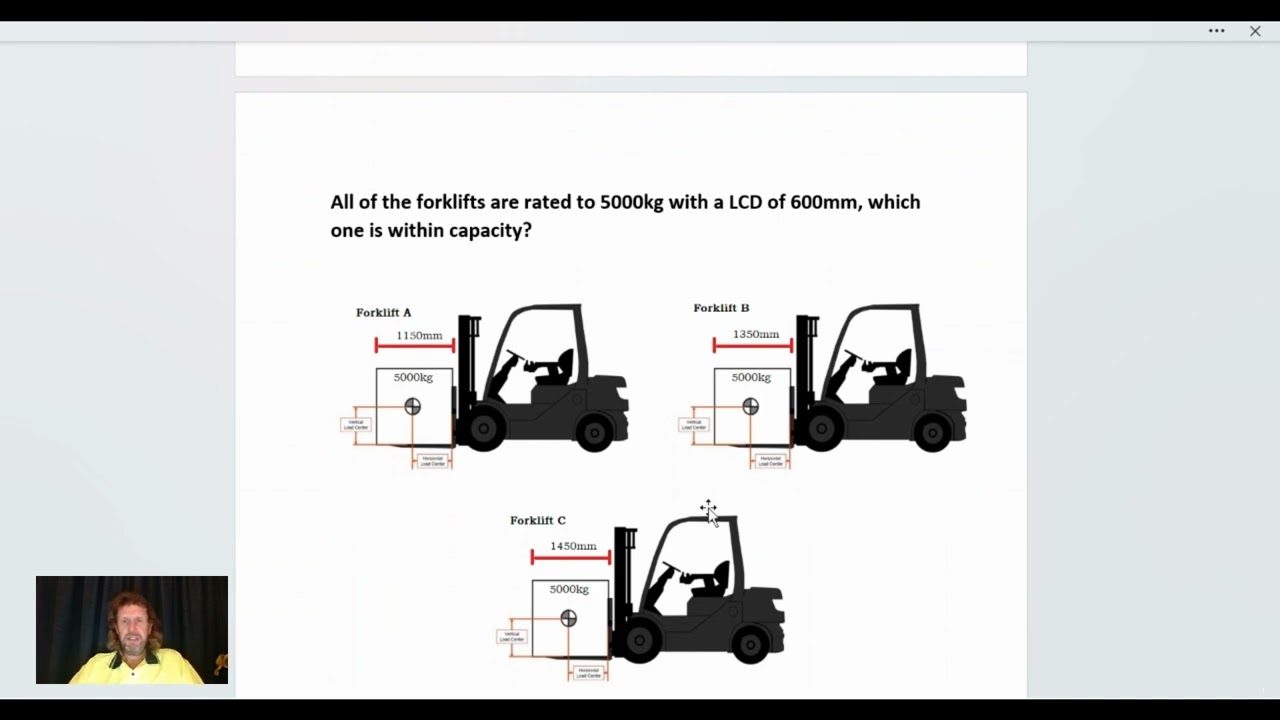The image size is (1280, 720).
Task: Click Forklift C's center of gravity marker
Action: 569,618
